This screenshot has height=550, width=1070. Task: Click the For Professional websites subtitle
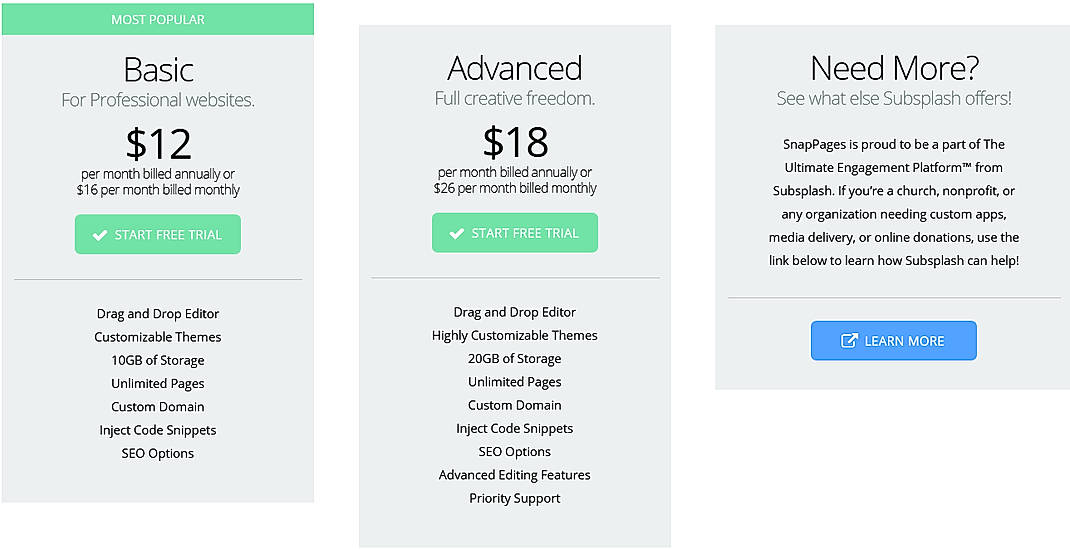pos(158,100)
